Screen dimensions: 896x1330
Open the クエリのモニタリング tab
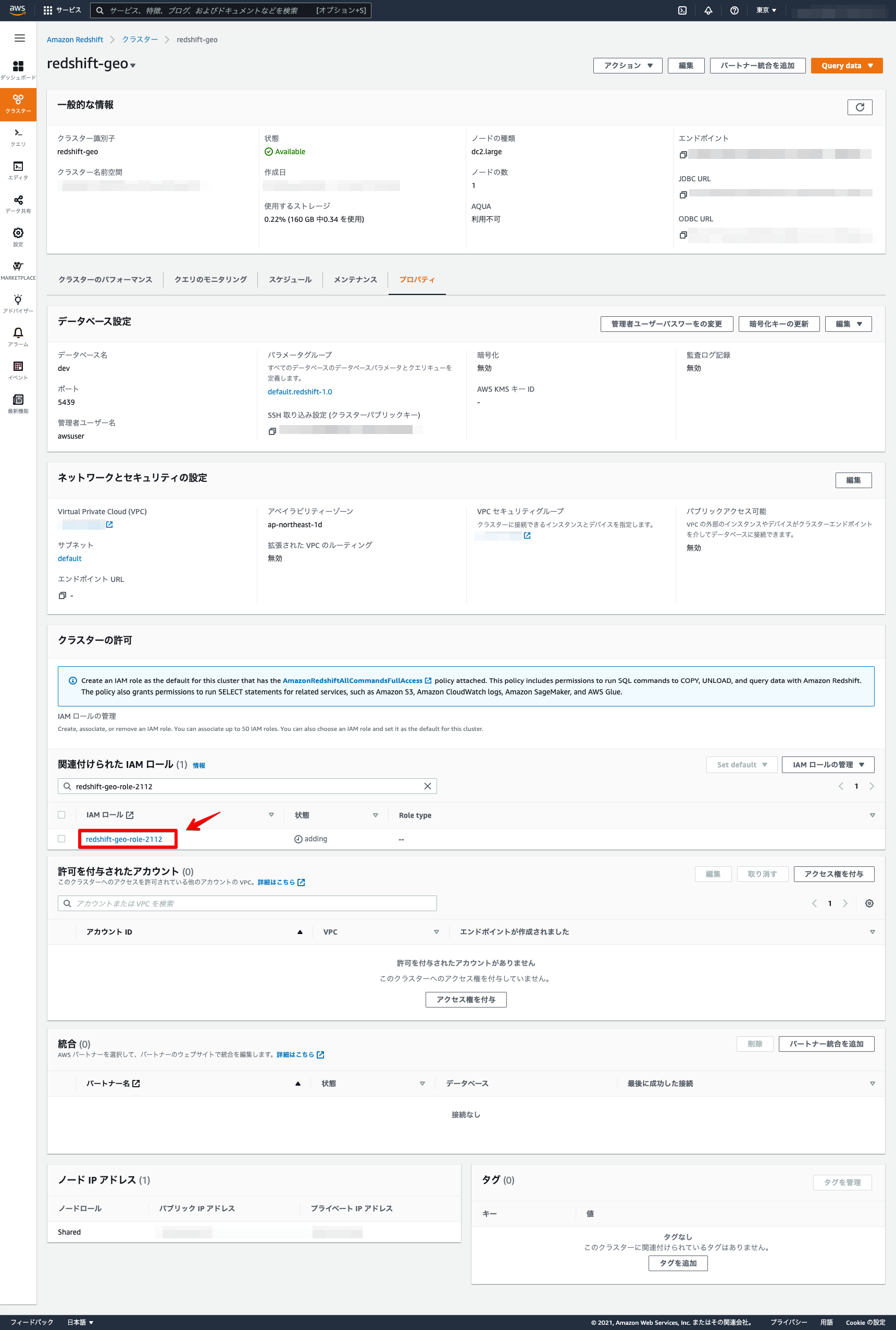[210, 279]
